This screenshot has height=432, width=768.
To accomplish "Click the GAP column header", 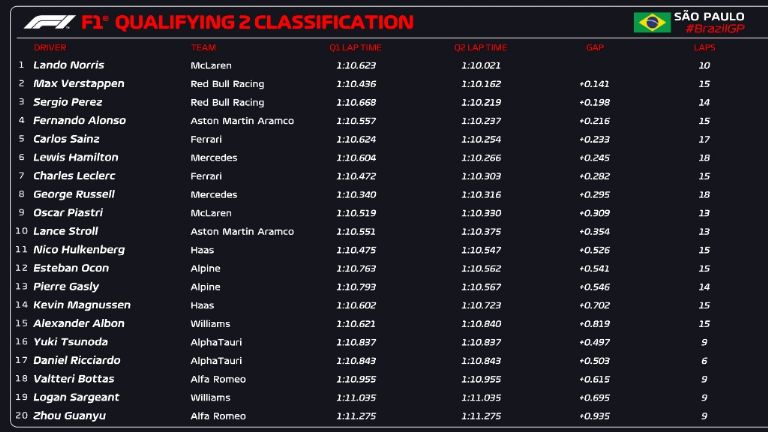I will coord(595,47).
